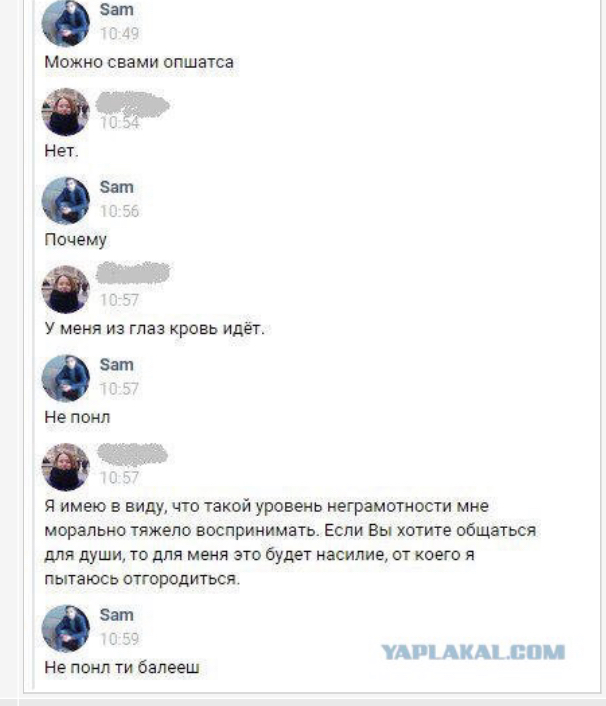Select the message 'Можно свами опшатса'
Image resolution: width=606 pixels, height=706 pixels.
139,62
